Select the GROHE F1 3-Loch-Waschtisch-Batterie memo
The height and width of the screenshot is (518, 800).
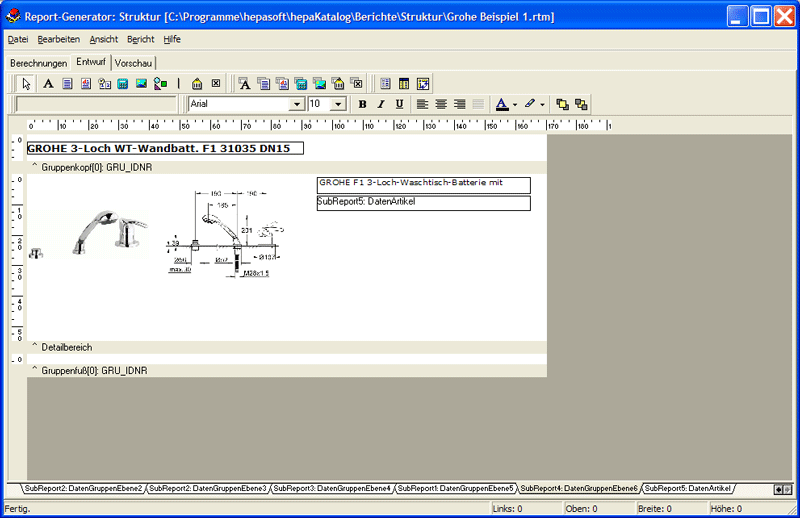tap(423, 185)
